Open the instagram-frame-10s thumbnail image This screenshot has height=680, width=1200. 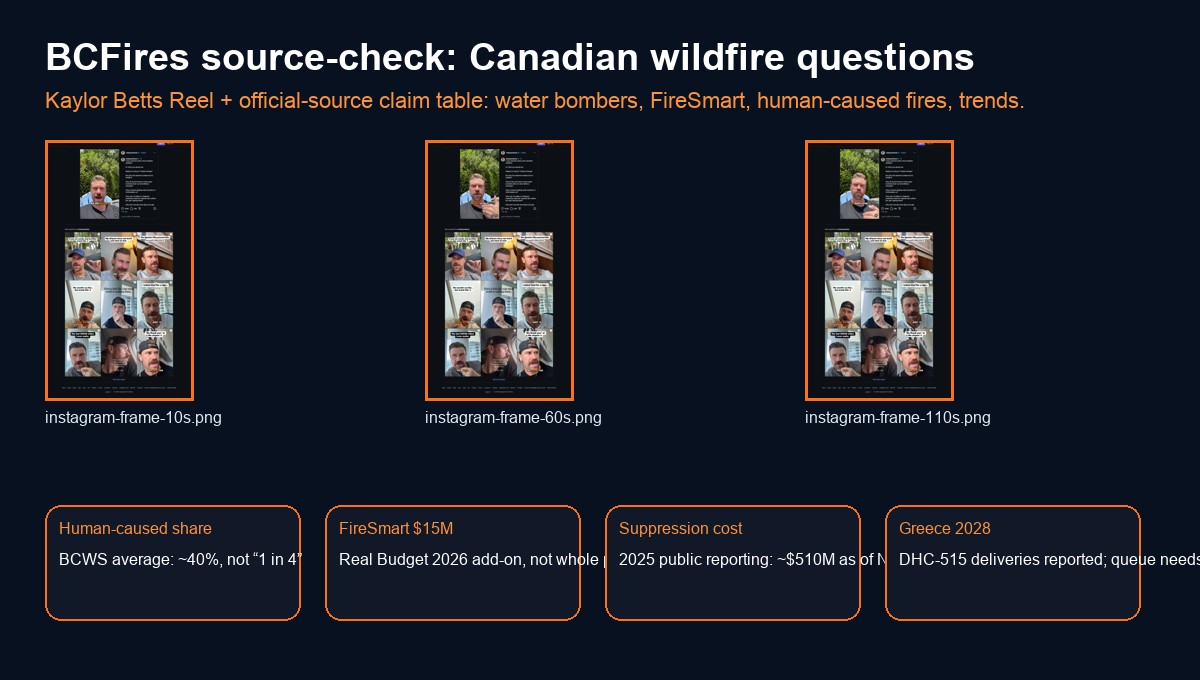point(119,270)
